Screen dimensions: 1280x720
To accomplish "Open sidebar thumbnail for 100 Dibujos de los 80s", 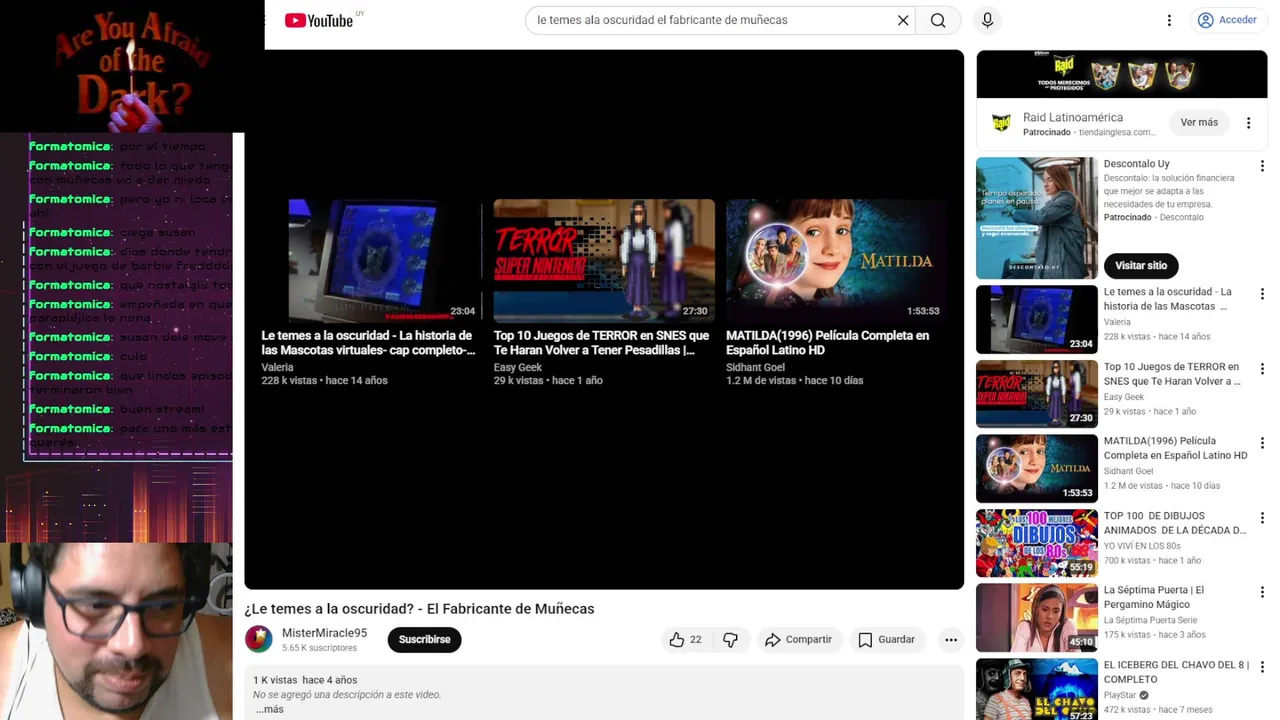I will (x=1036, y=543).
